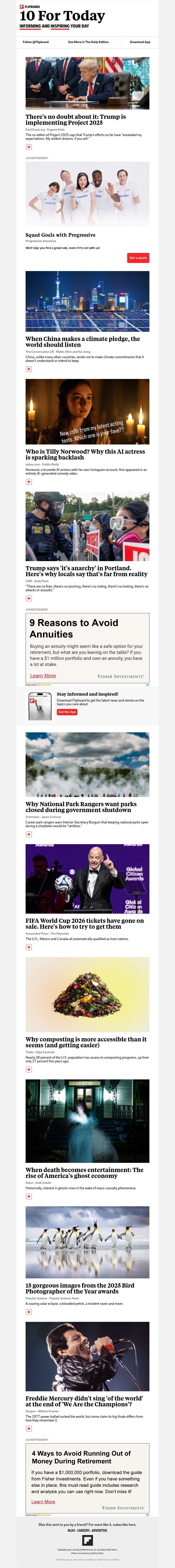Open Follow @Flipboard in the top navigation
The width and height of the screenshot is (175, 1568).
coord(36,42)
